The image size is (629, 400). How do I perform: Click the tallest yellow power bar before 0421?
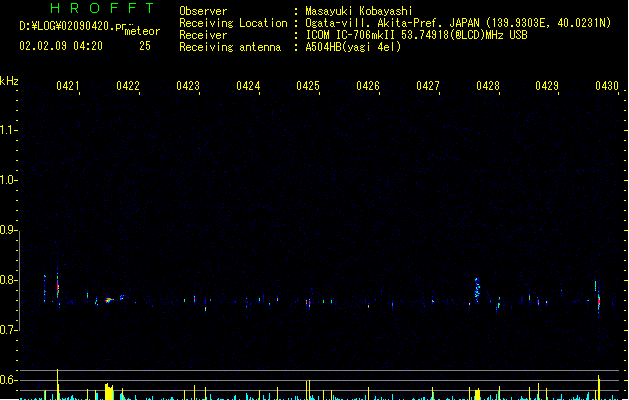[x=58, y=384]
